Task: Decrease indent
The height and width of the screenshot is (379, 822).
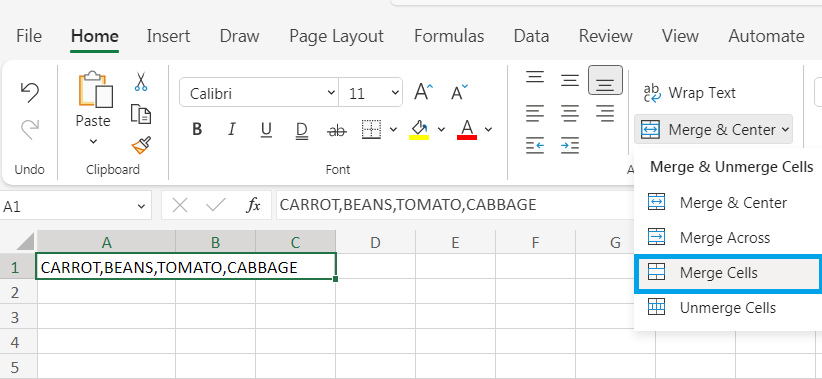Action: click(535, 145)
